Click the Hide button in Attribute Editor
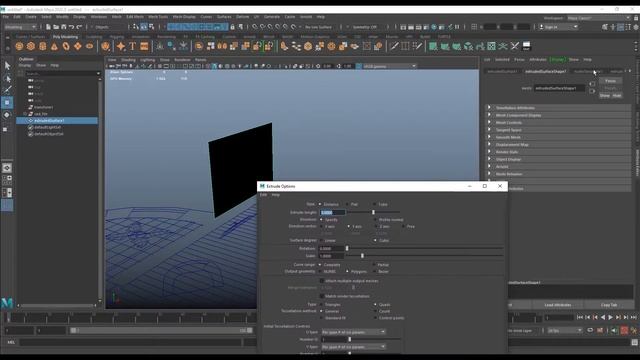Image resolution: width=640 pixels, height=360 pixels. coord(616,96)
